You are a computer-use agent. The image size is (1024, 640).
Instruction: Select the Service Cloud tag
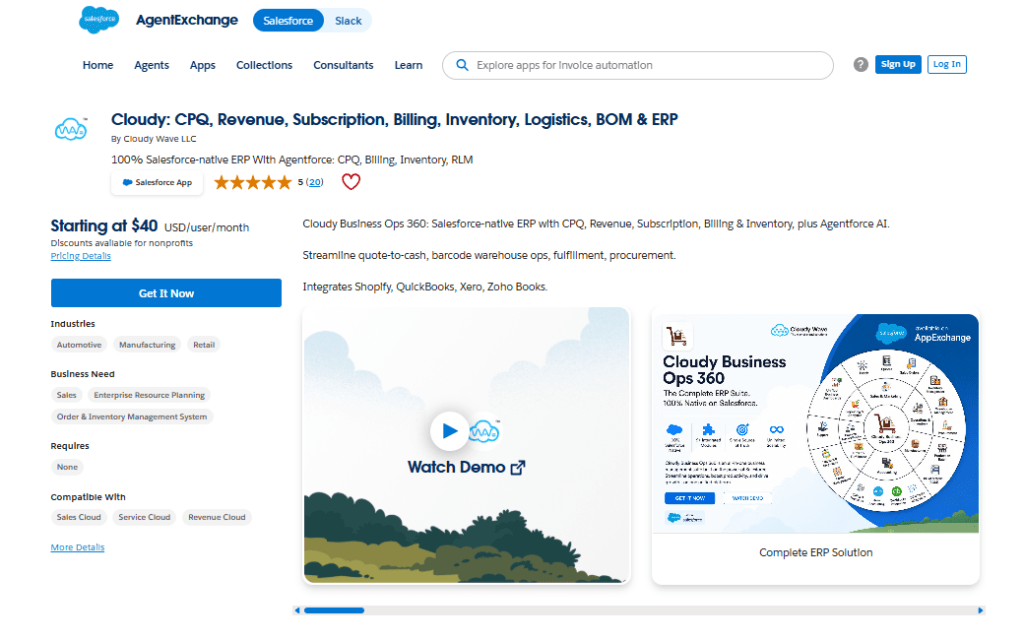pyautogui.click(x=144, y=517)
